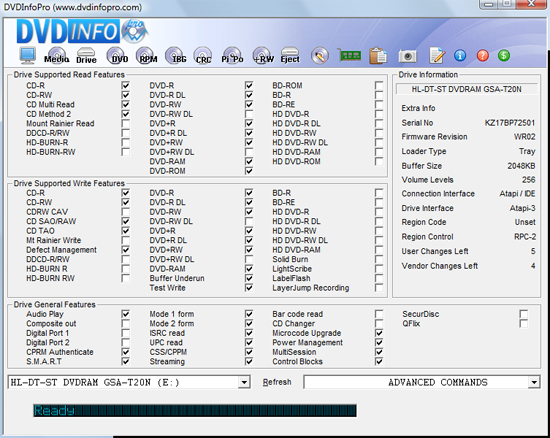Click the red question mark help icon
Screen dimensions: 550x438
point(483,55)
